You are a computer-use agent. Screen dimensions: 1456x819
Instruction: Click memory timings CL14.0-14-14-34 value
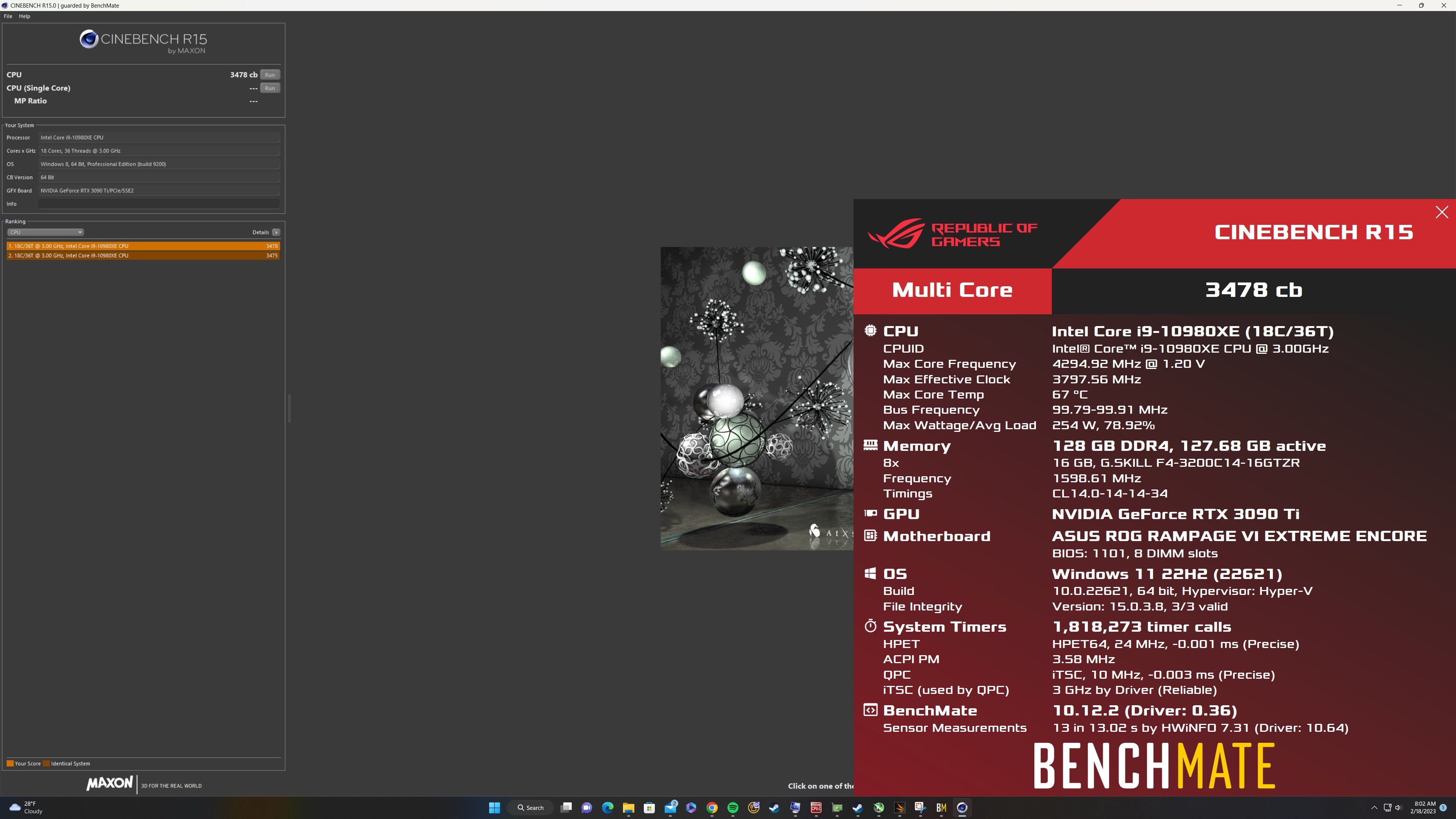1109,493
